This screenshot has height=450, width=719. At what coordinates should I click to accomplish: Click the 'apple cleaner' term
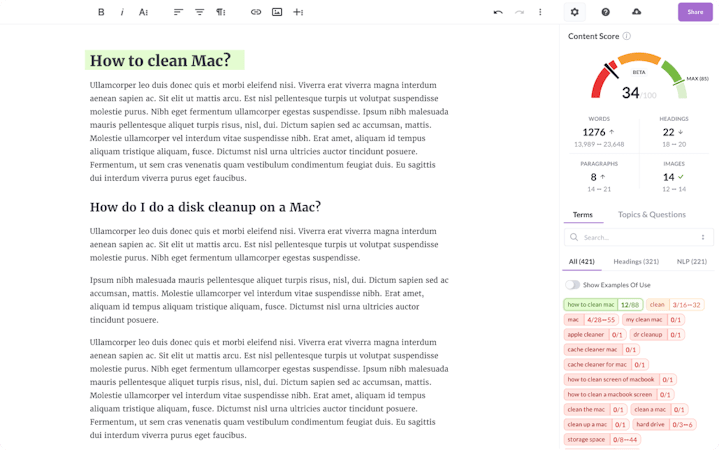595,335
